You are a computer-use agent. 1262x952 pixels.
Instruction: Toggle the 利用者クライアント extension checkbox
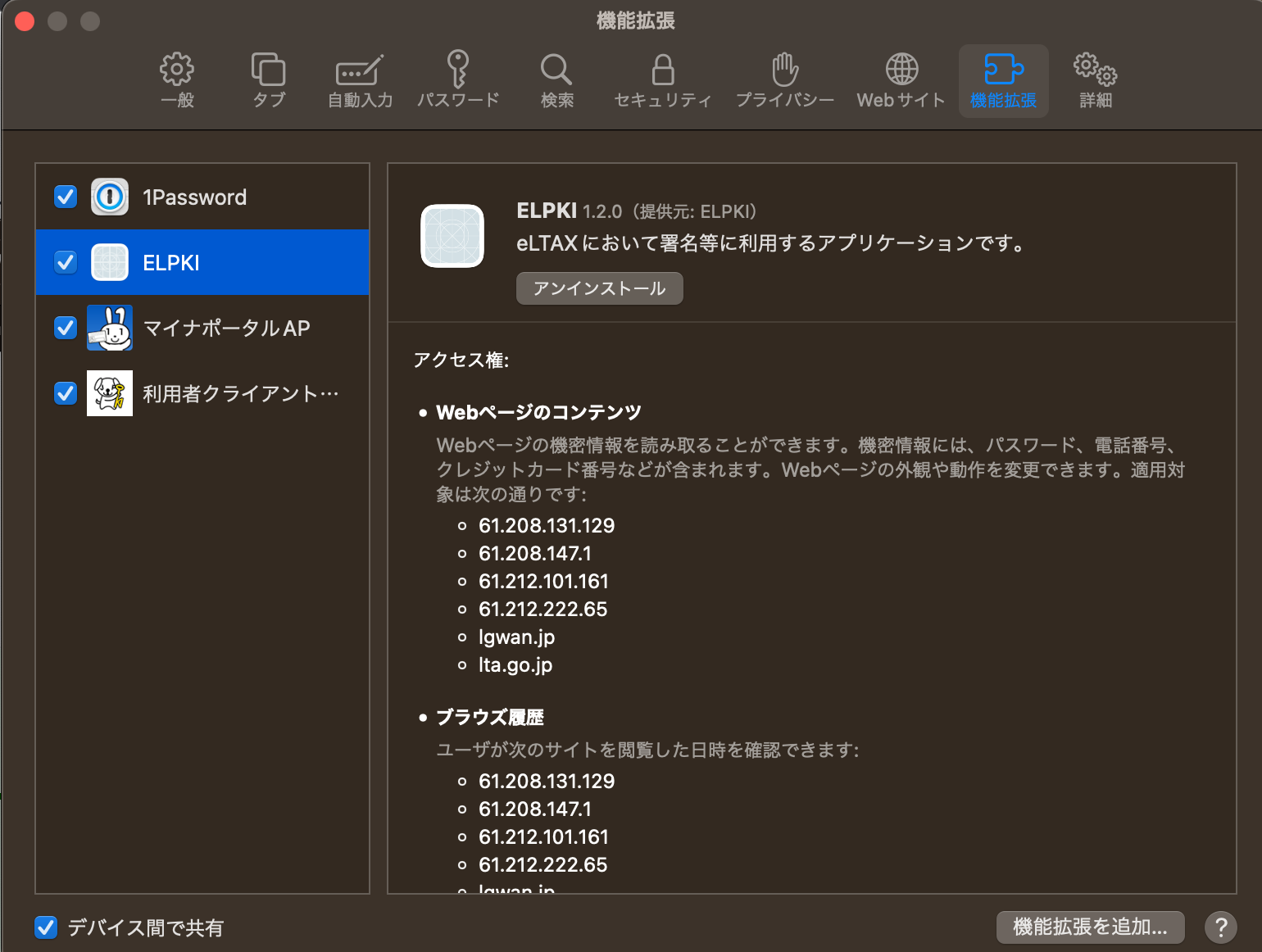click(x=66, y=393)
